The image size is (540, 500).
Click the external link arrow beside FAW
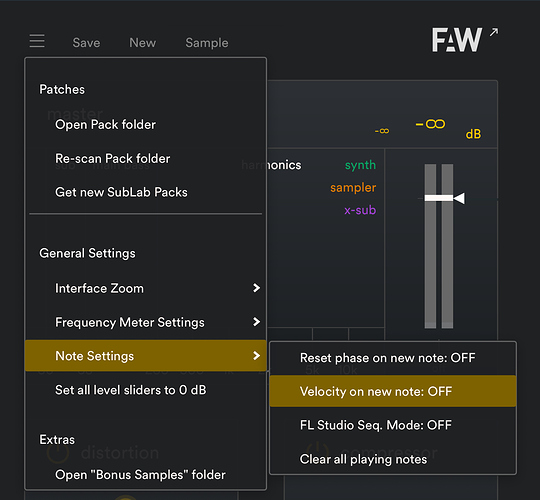pyautogui.click(x=494, y=32)
